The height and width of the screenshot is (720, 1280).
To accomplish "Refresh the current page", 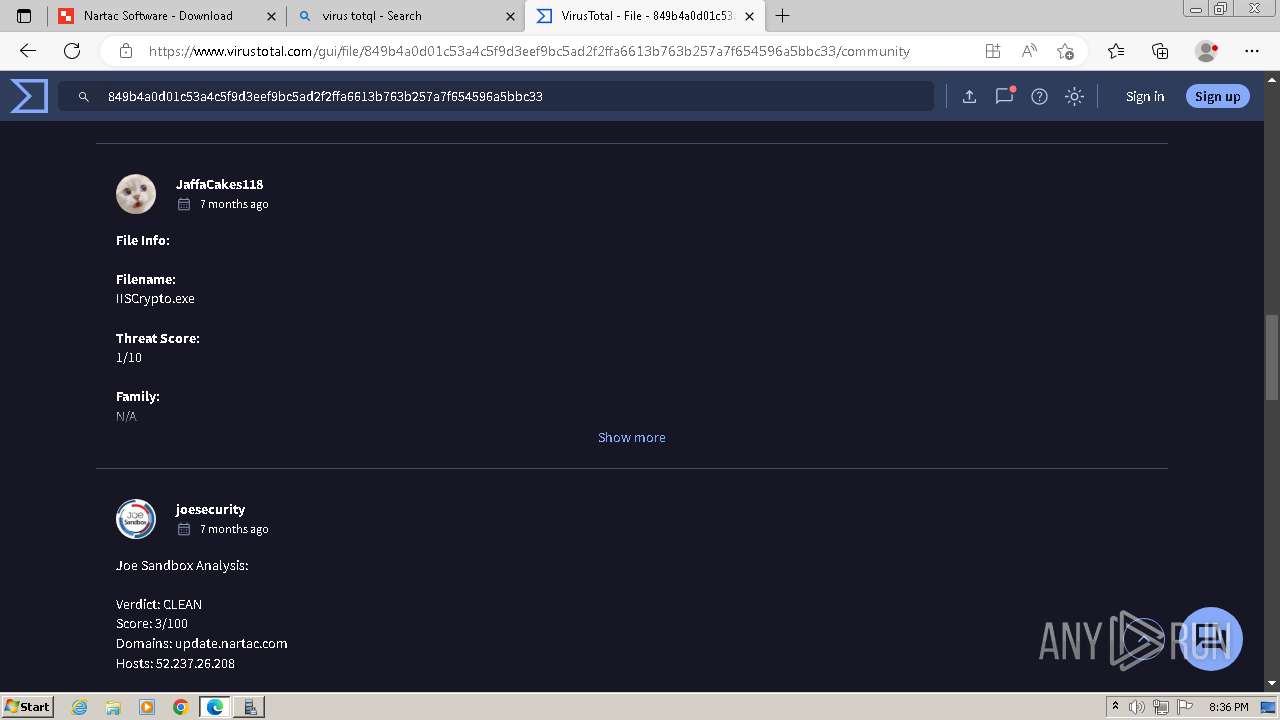I will (x=72, y=51).
